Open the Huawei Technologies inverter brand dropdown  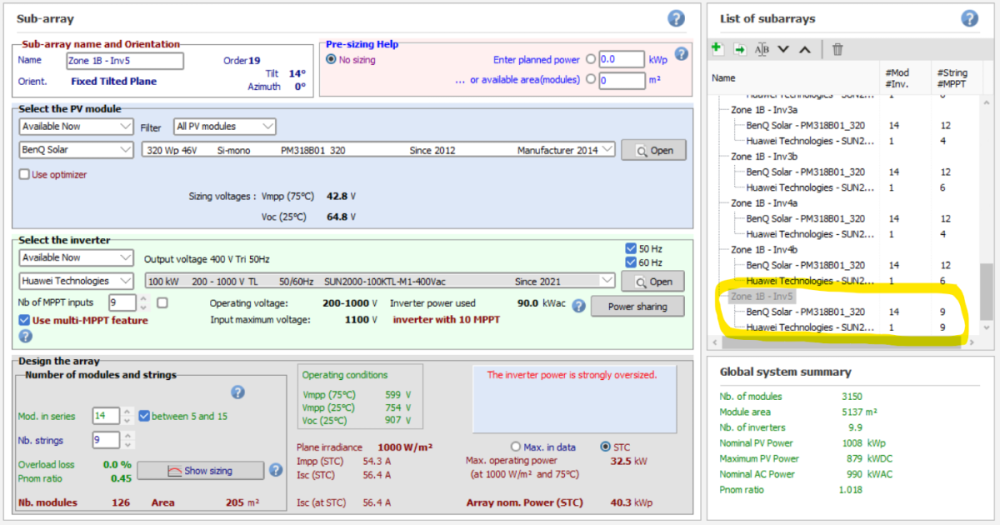(76, 281)
